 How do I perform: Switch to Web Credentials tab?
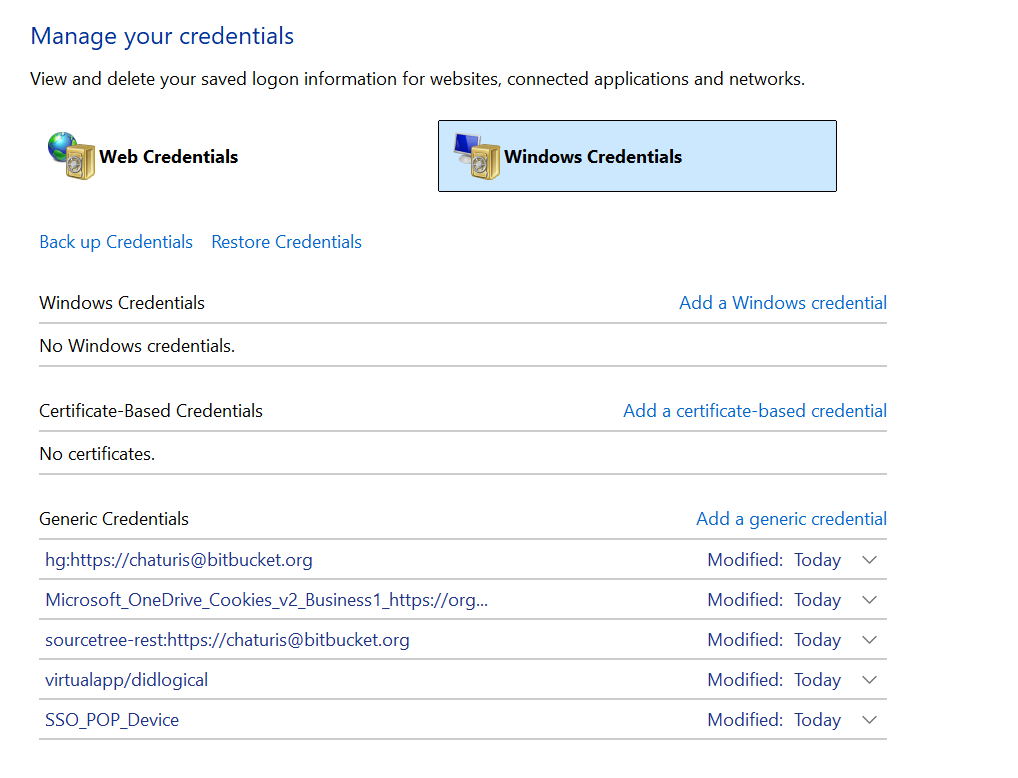click(168, 157)
